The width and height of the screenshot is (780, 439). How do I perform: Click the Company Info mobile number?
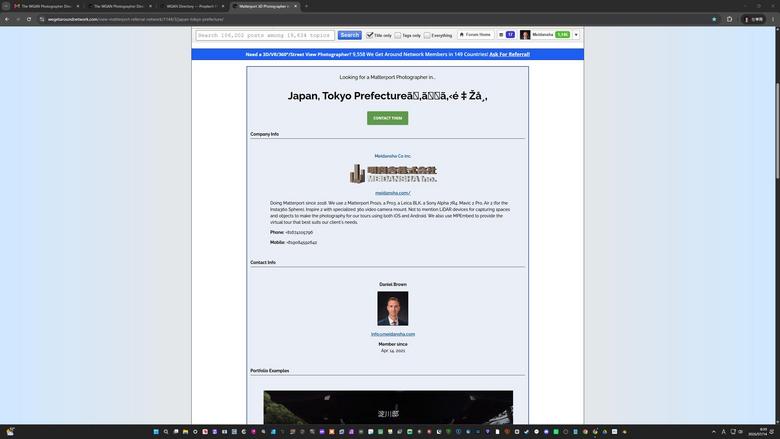coord(301,242)
